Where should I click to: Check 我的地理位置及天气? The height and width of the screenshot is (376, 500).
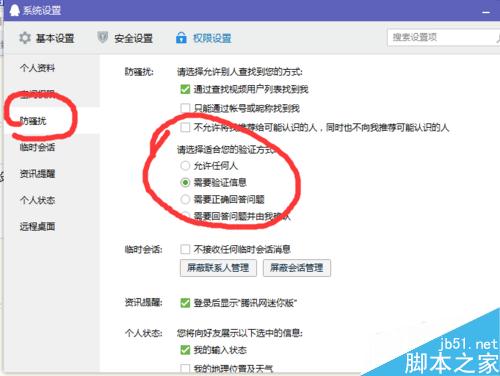point(185,368)
